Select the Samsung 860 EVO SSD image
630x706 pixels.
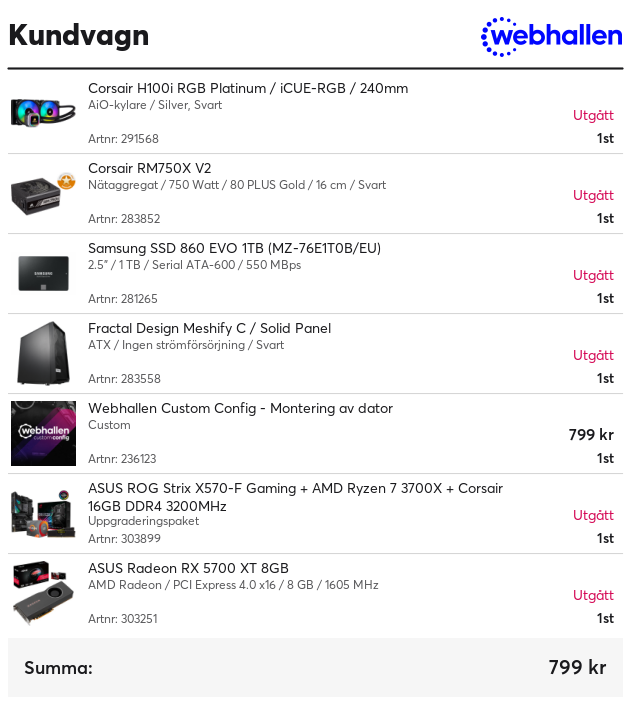pyautogui.click(x=43, y=273)
